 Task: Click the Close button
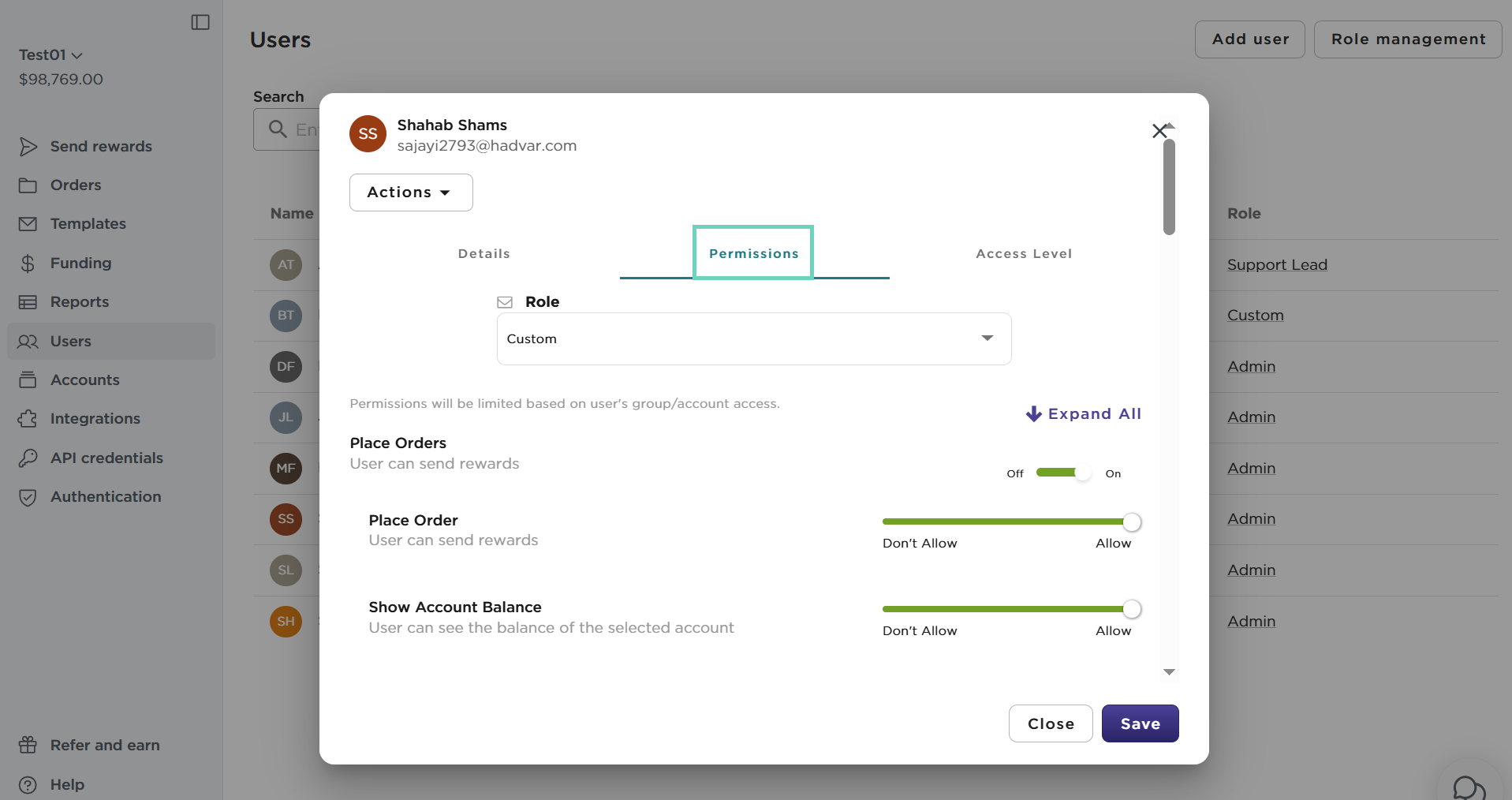point(1051,723)
